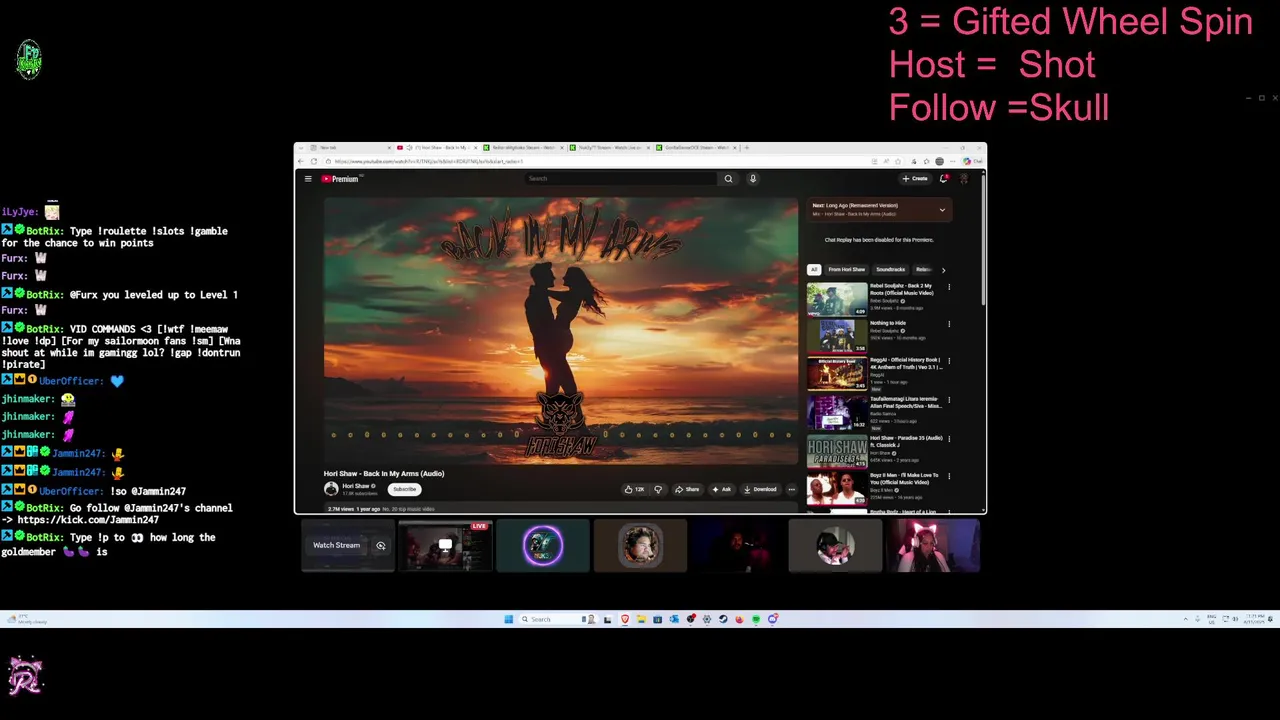Favorite this page with the star icon
This screenshot has height=720, width=1280.
899,161
